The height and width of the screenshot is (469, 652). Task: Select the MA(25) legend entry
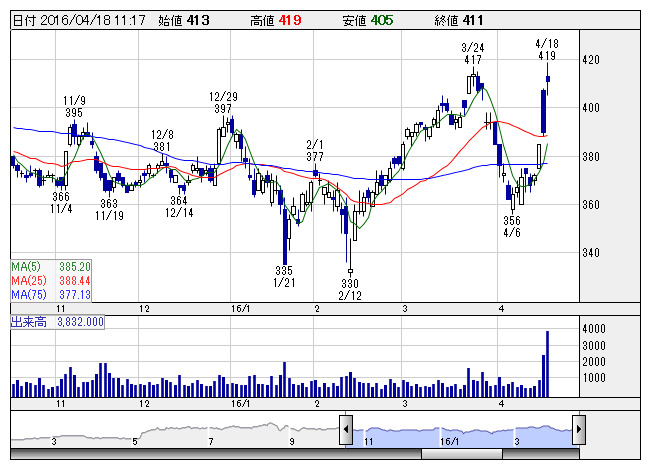51,281
